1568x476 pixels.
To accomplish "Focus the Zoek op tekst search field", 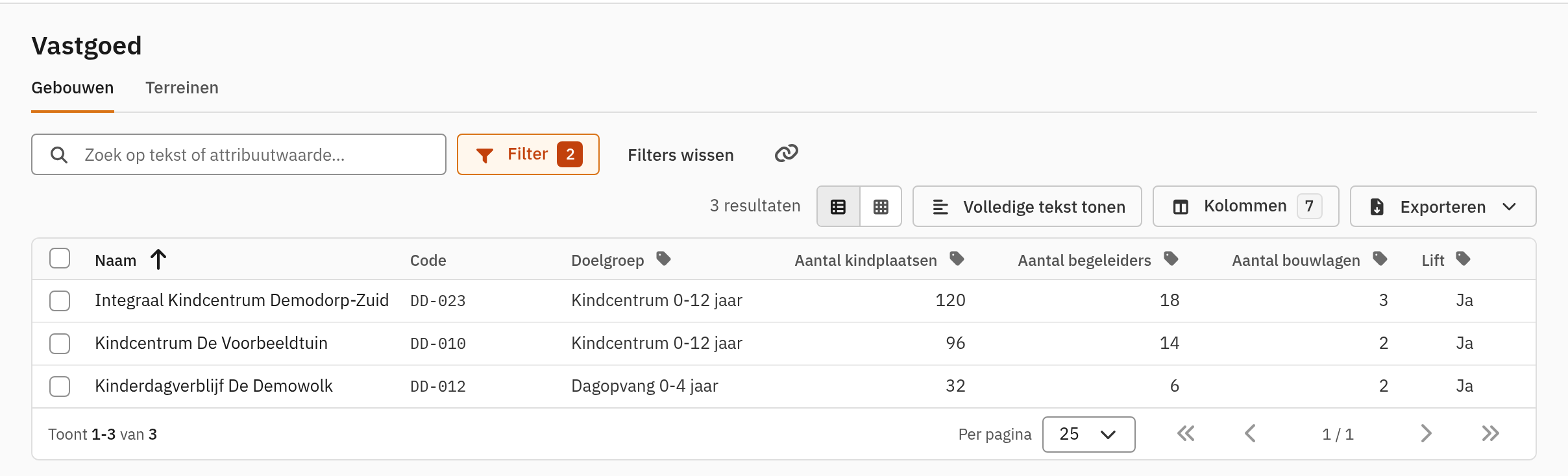I will coord(239,154).
